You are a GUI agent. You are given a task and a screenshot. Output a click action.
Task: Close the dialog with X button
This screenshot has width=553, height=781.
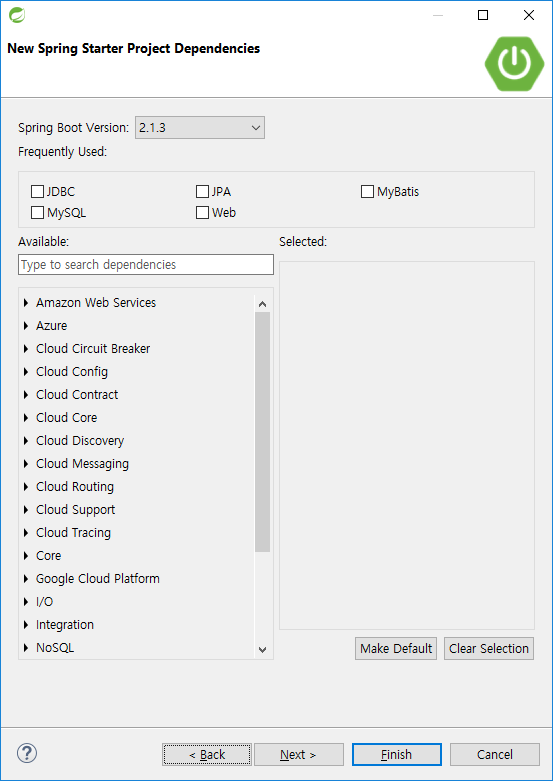(x=529, y=15)
